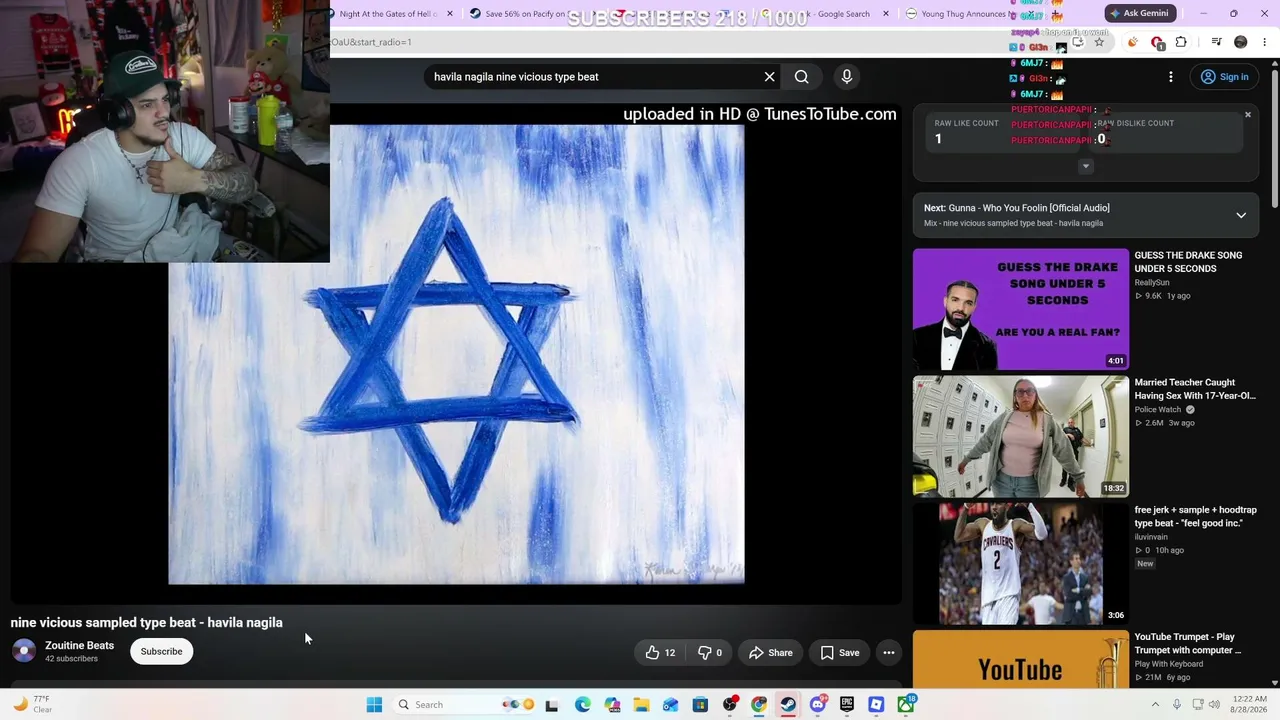Open Epic Games Launcher from taskbar

tap(847, 705)
